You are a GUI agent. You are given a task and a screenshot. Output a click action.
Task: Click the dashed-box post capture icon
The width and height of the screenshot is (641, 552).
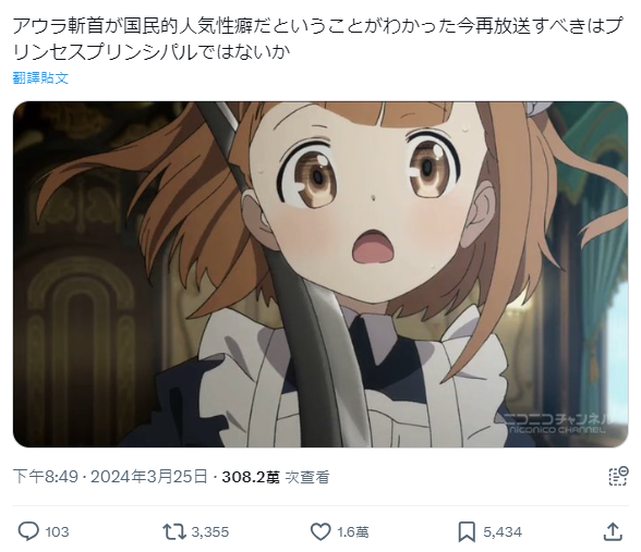pyautogui.click(x=618, y=476)
